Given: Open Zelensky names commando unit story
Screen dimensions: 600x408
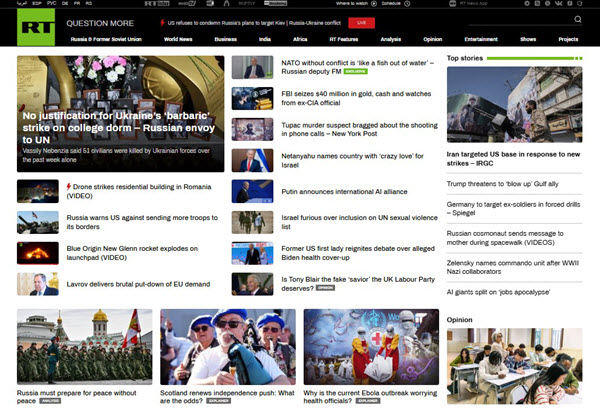Looking at the screenshot, I should [513, 267].
